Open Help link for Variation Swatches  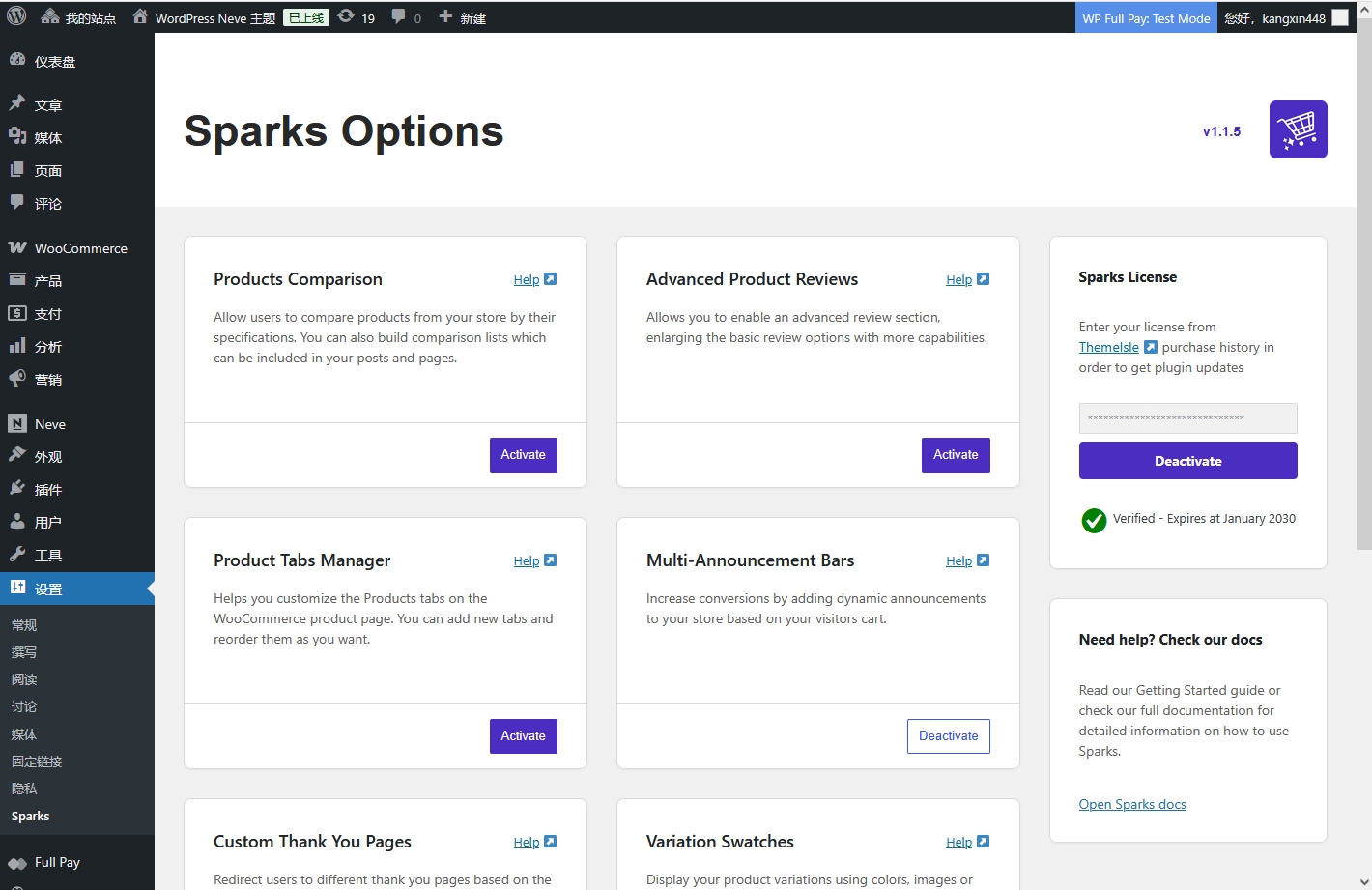[967, 842]
